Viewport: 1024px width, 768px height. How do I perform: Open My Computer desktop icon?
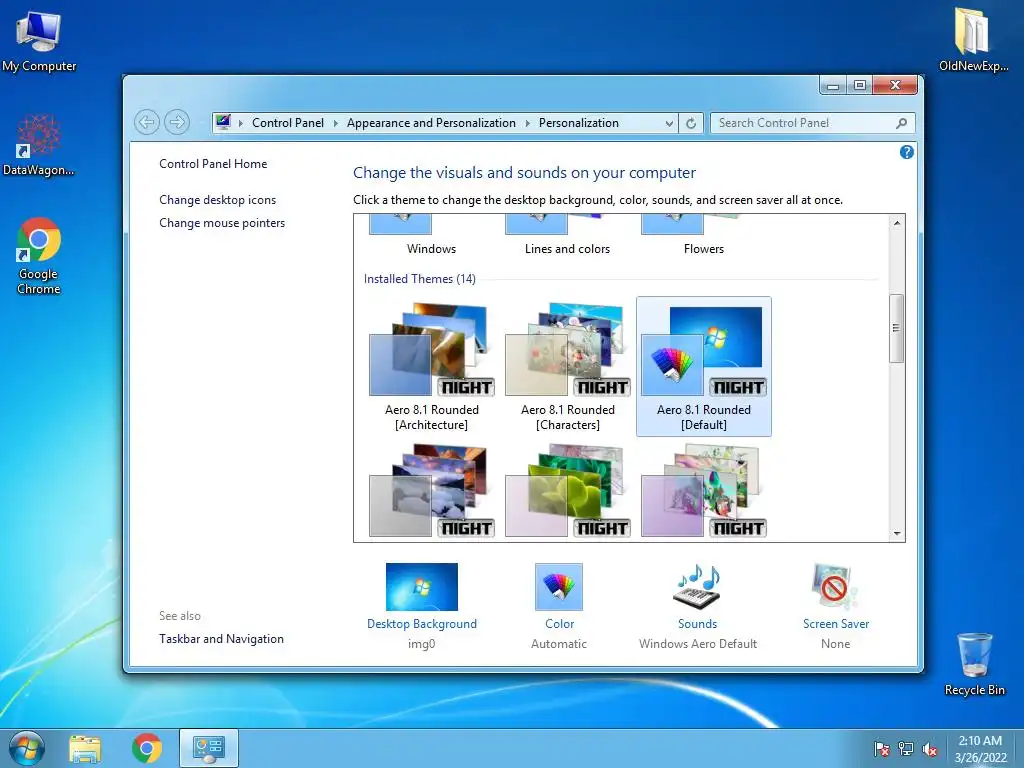click(39, 40)
